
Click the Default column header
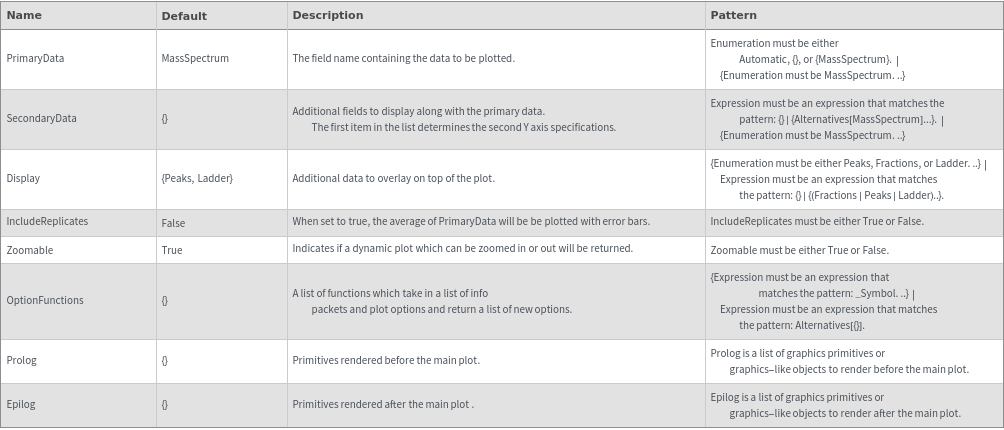[x=184, y=16]
